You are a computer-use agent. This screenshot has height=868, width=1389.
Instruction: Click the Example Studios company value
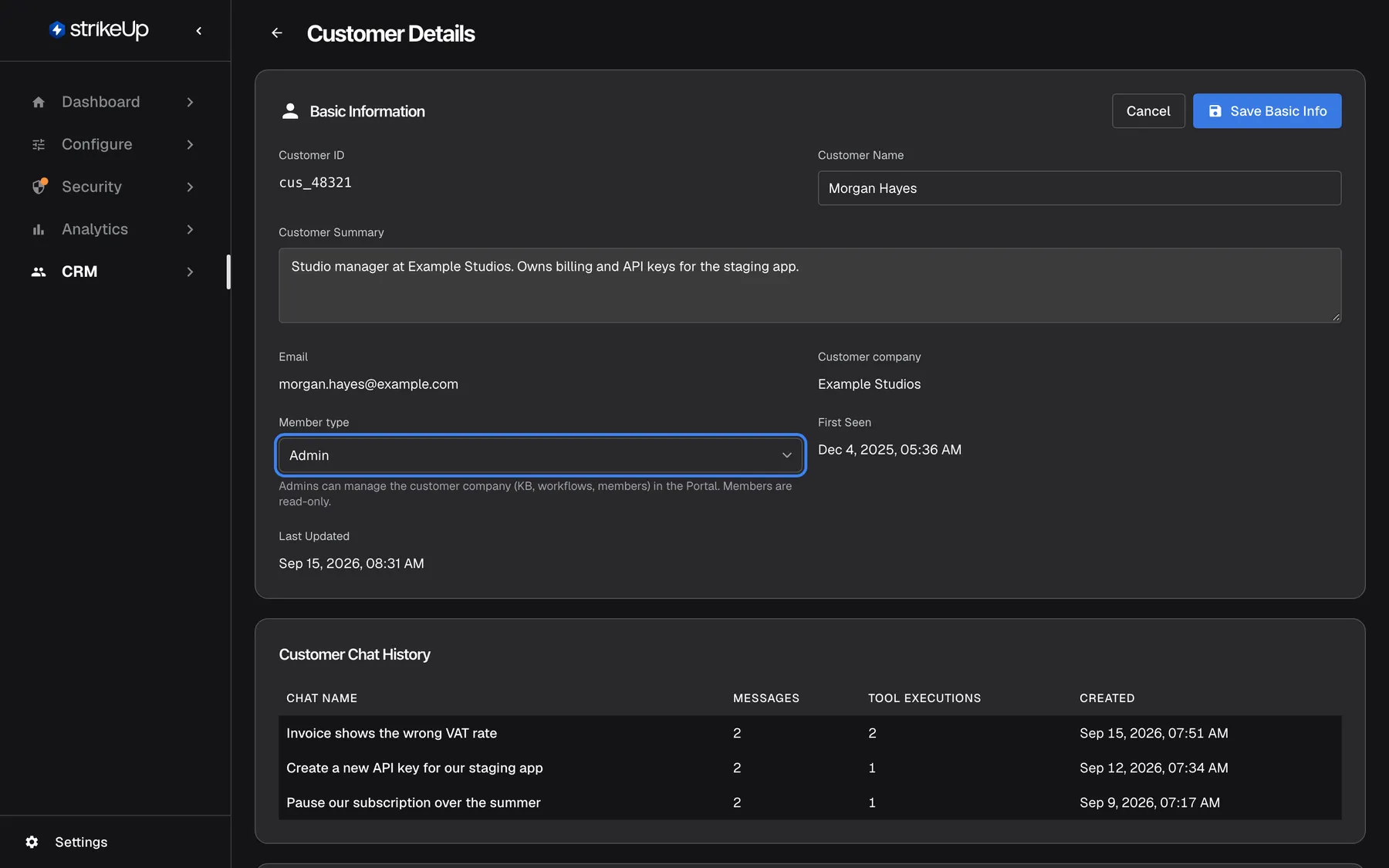click(869, 384)
